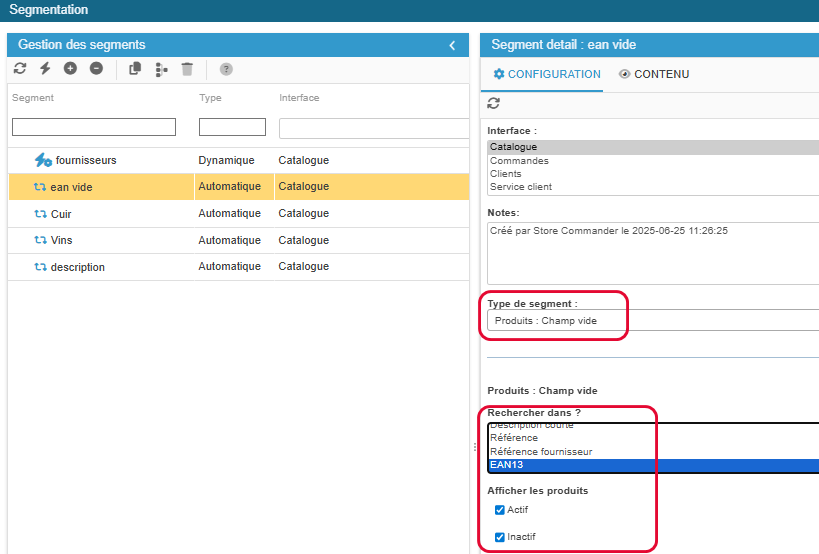Refresh the segment list in Gestion des segments

20,68
